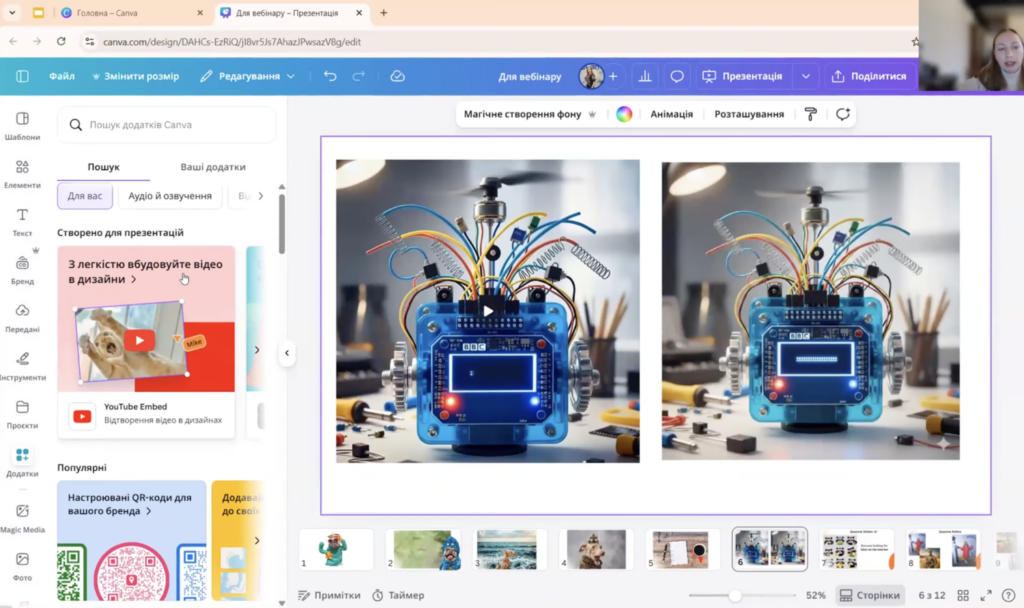The image size is (1024, 608).
Task: Open the Редагування mode dropdown
Action: point(248,76)
